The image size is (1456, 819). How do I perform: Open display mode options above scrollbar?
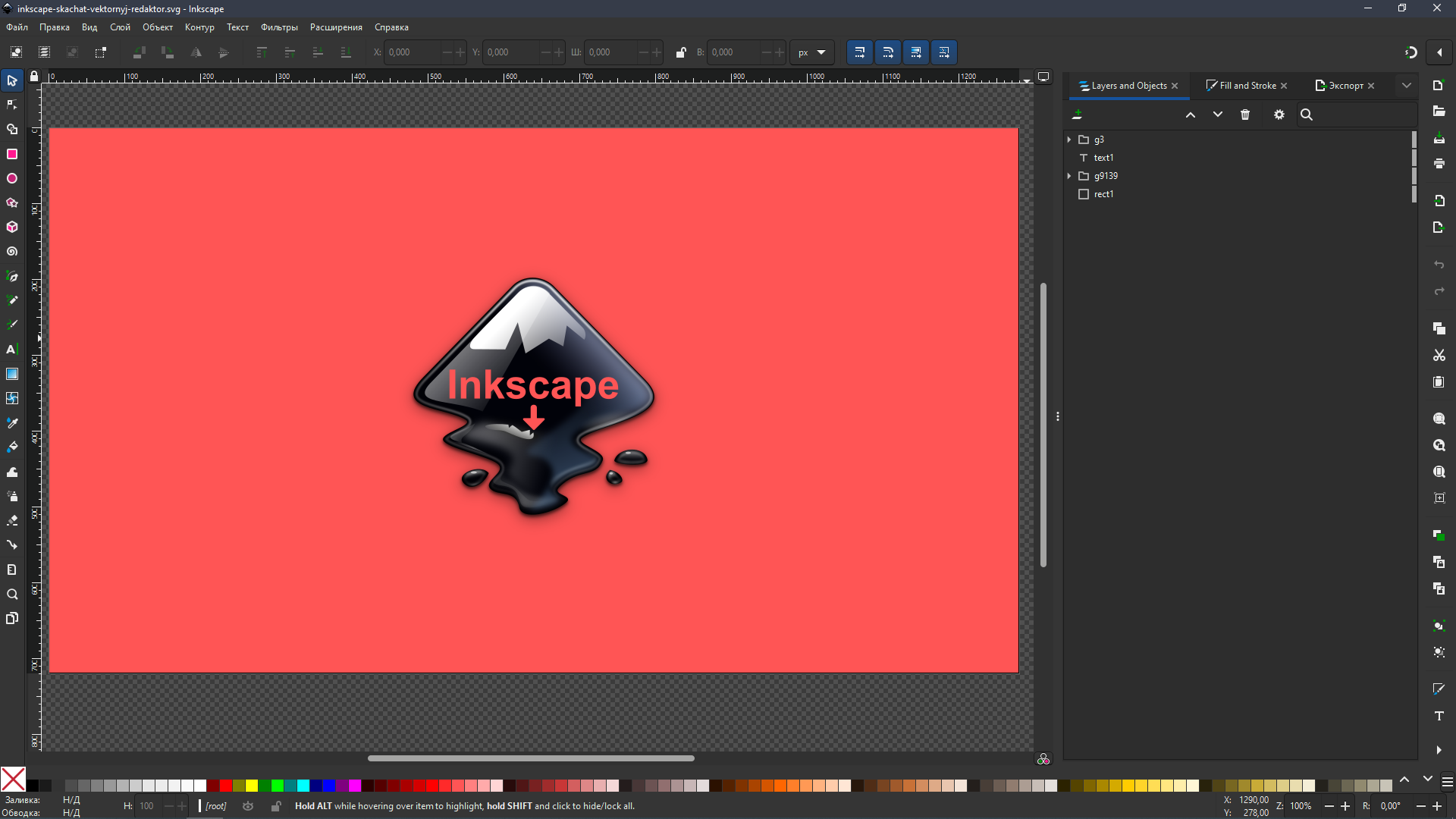(x=1043, y=77)
